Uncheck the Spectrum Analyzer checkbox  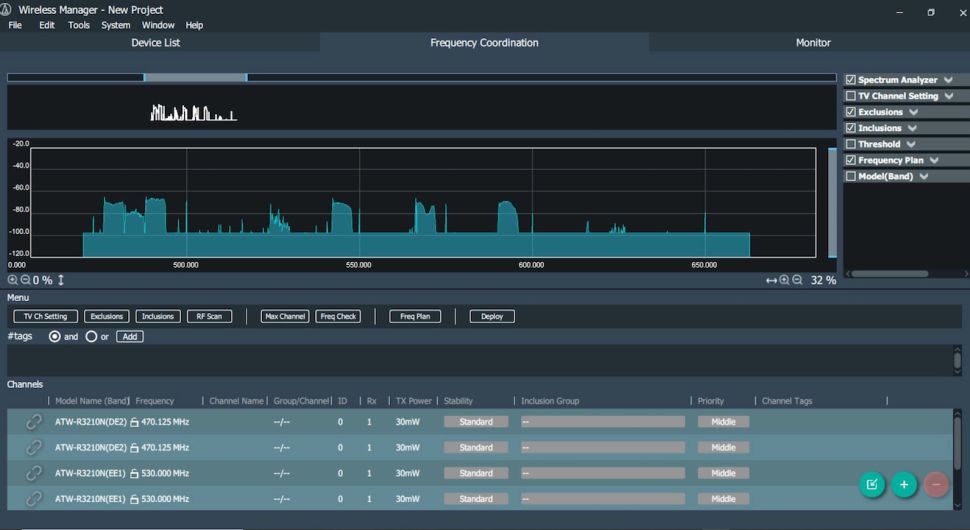click(851, 80)
